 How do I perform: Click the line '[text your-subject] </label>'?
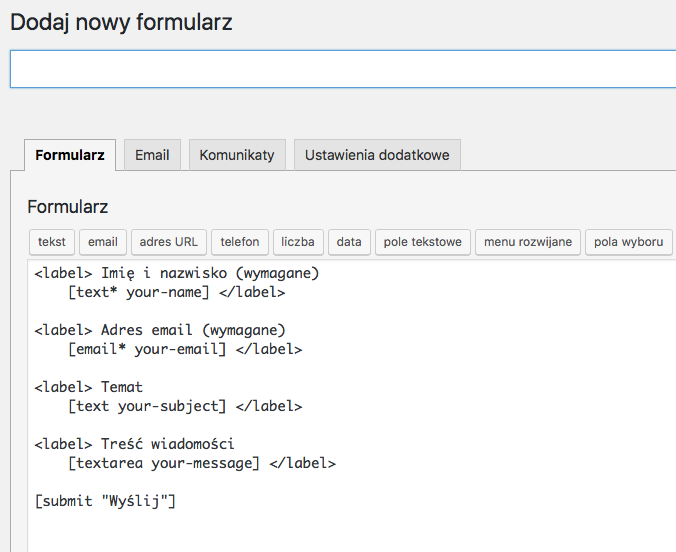185,406
